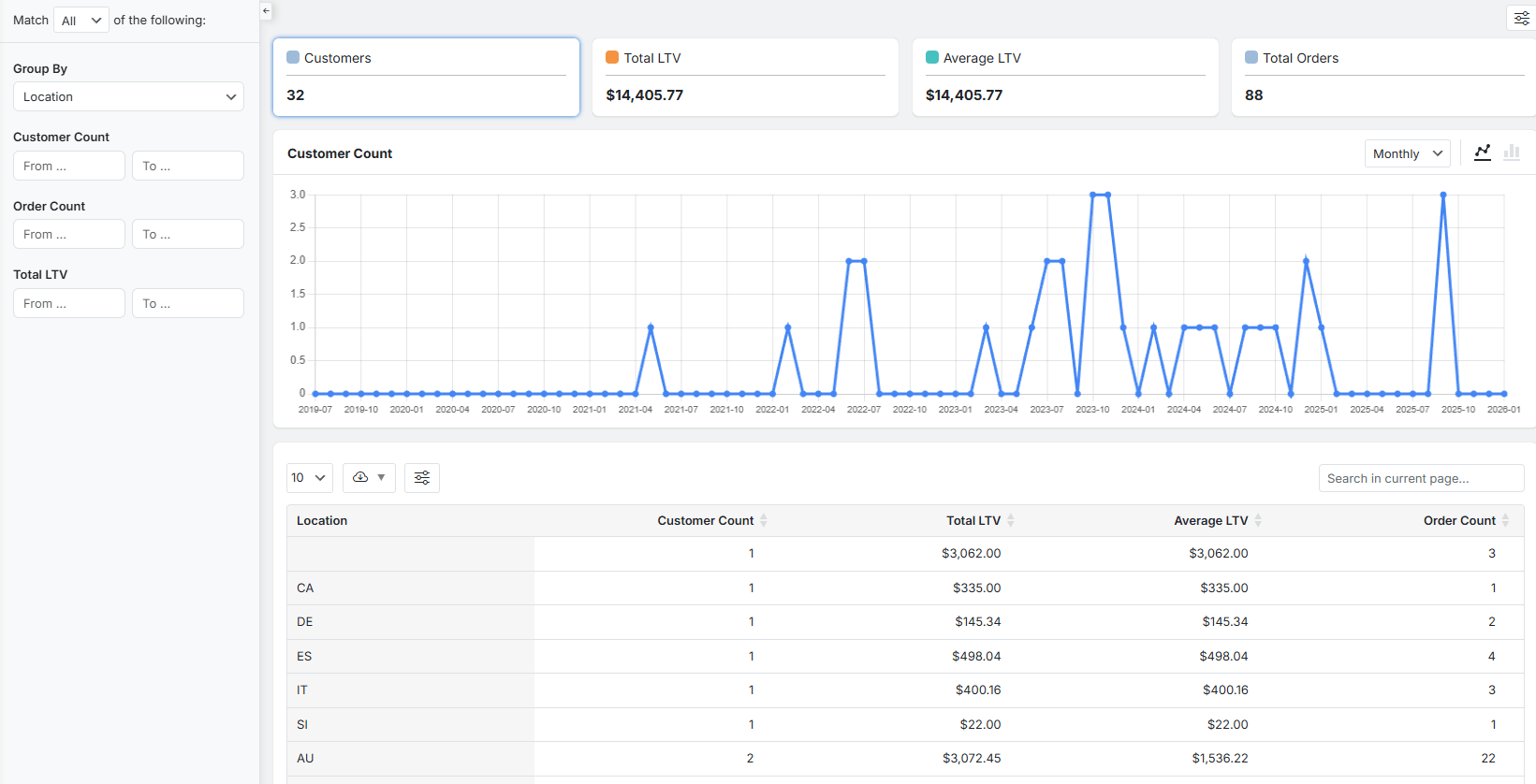Click the cloud download export button
This screenshot has height=784, width=1536.
point(369,478)
